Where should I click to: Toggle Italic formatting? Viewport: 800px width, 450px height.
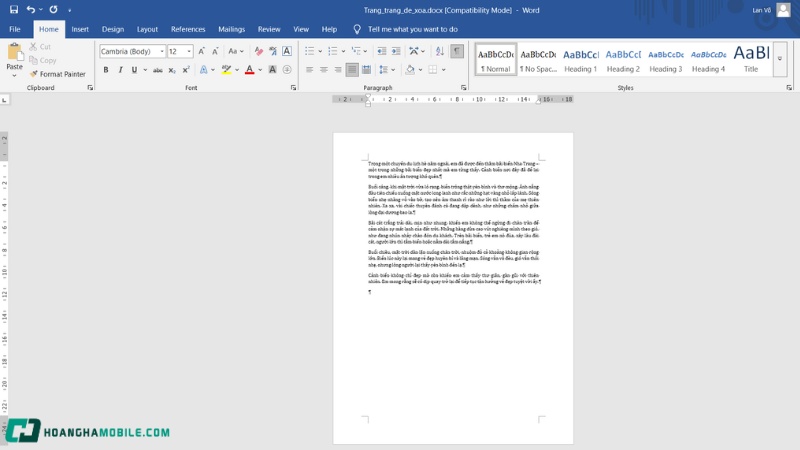(x=120, y=70)
